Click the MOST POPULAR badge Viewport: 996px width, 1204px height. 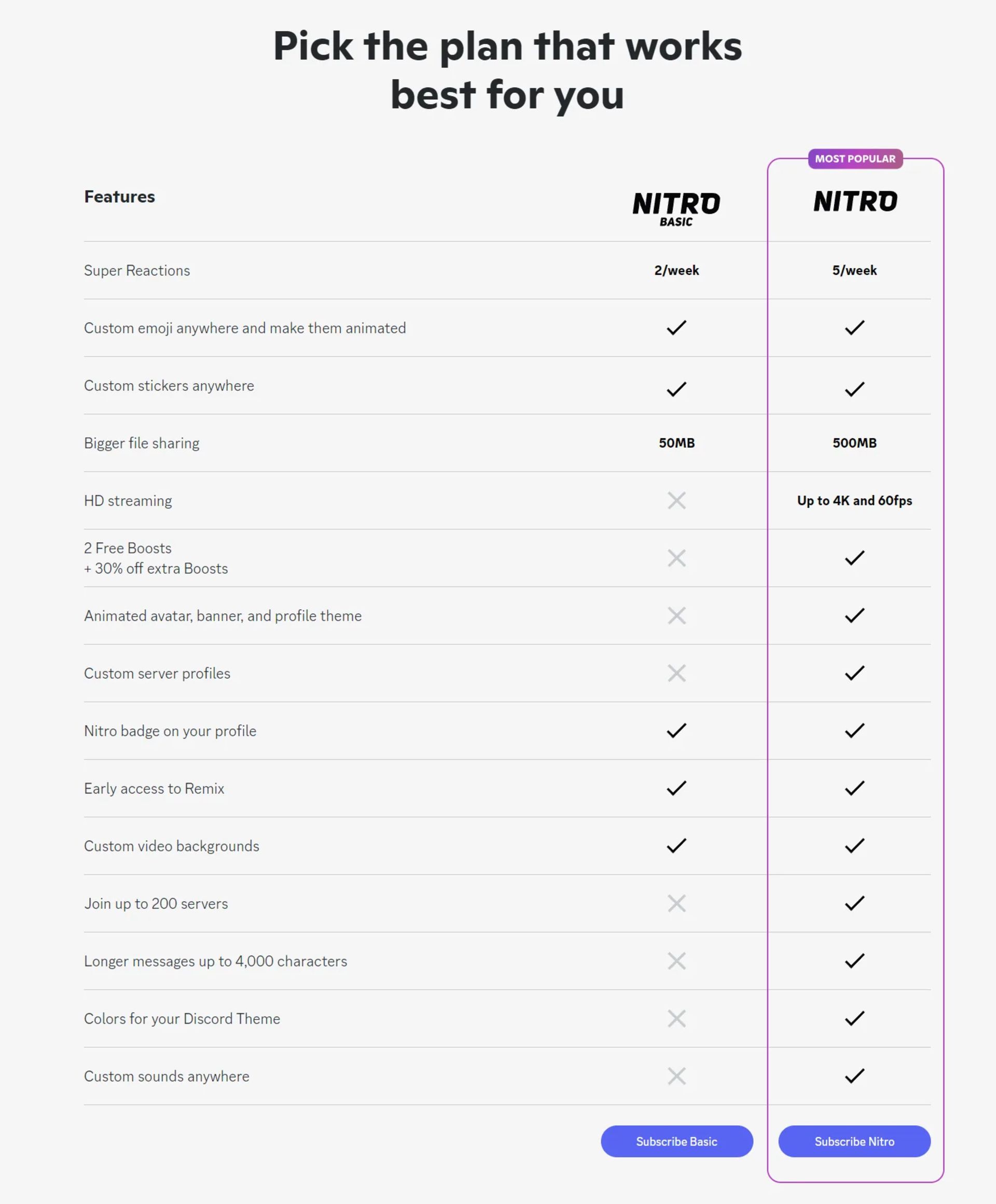(x=855, y=159)
